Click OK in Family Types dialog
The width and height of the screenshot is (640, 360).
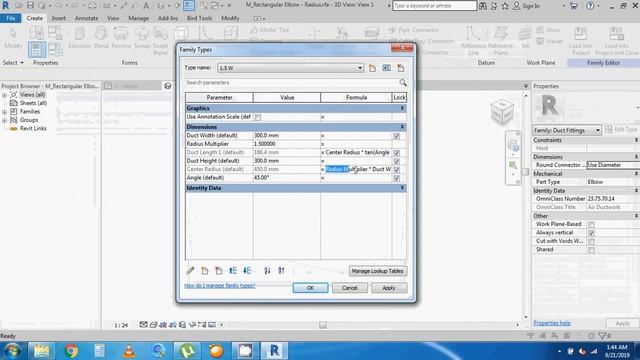coord(310,288)
